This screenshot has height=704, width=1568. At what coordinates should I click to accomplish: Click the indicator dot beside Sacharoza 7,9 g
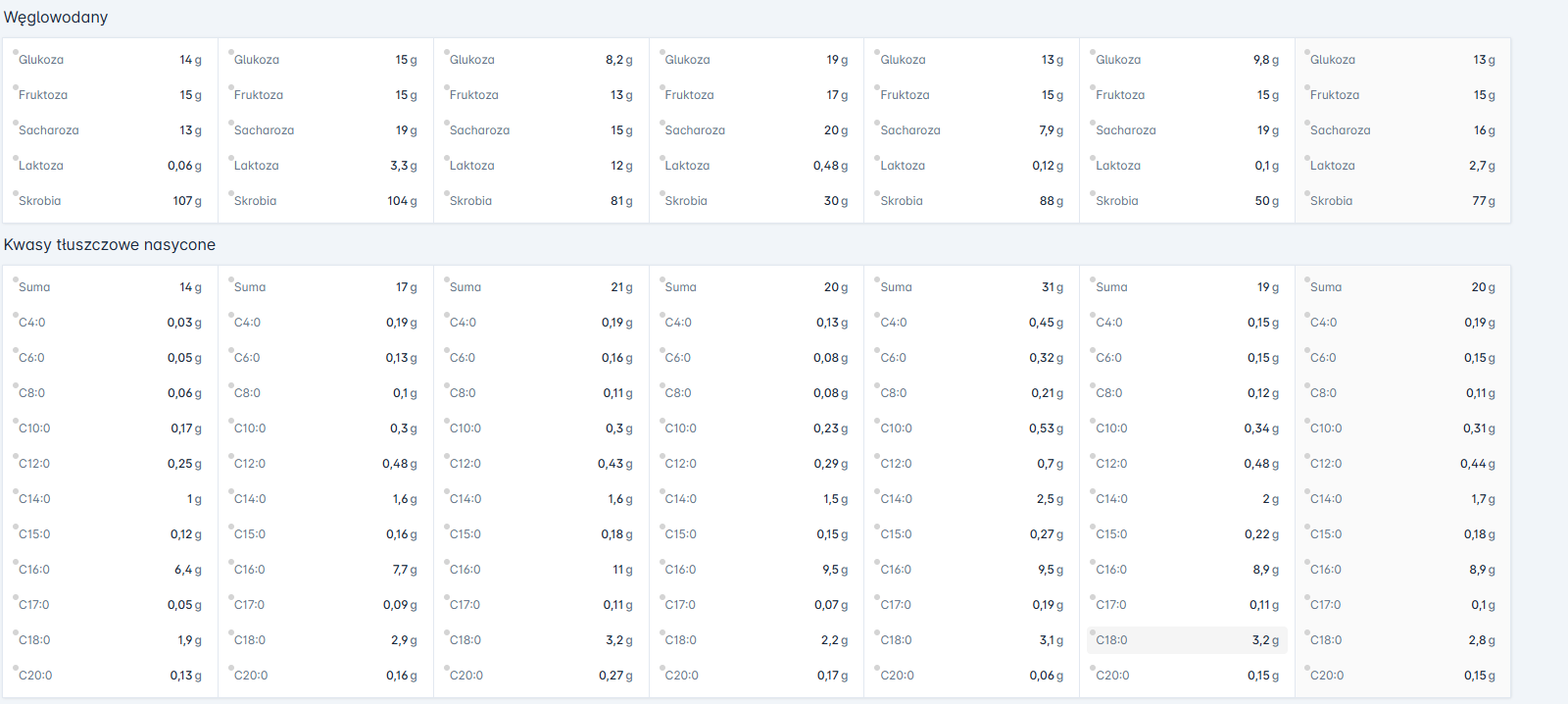coord(878,124)
